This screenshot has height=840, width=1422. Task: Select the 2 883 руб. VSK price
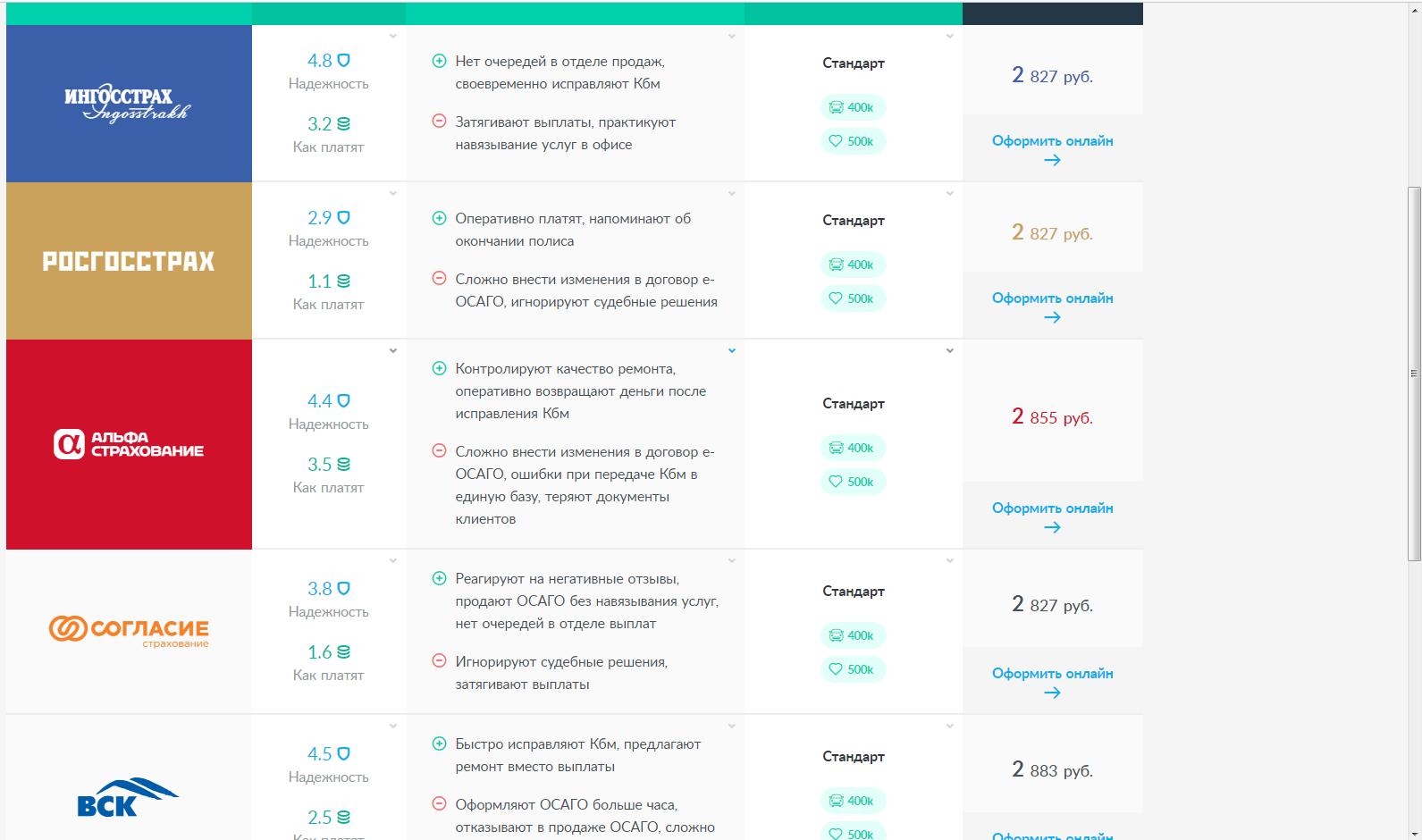(x=1053, y=770)
